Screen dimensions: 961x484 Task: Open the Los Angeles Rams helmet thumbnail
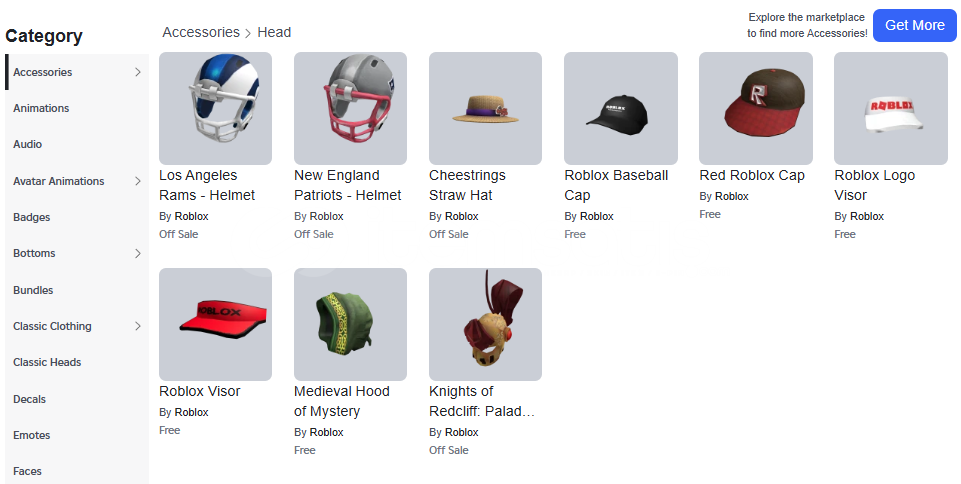tap(215, 108)
